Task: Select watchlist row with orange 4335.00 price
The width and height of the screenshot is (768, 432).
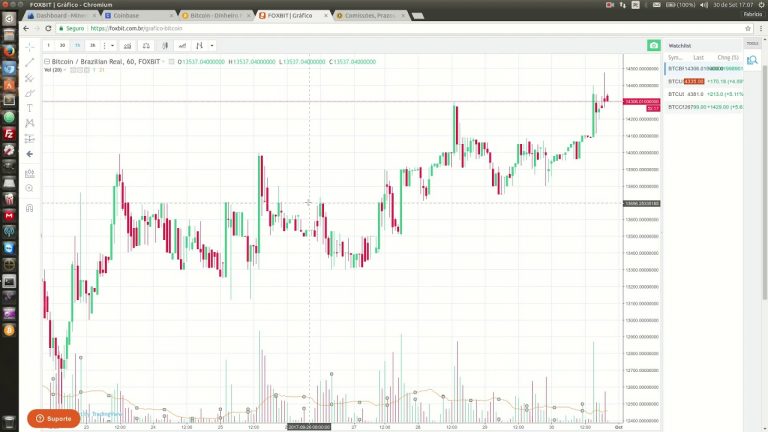Action: tap(703, 81)
